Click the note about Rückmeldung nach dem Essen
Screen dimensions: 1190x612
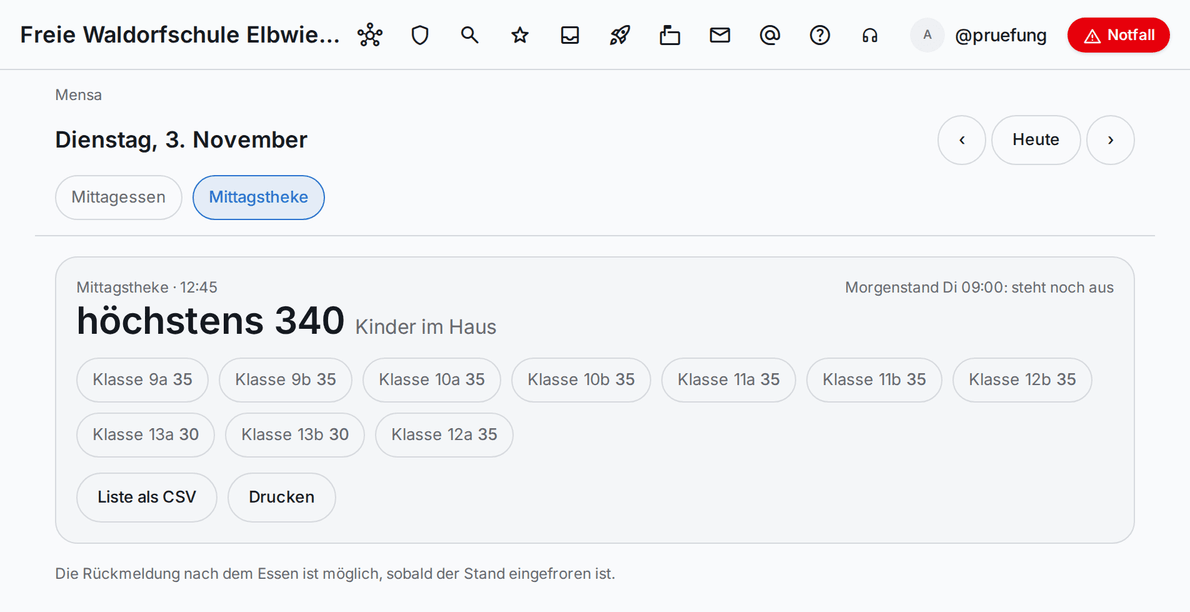335,574
